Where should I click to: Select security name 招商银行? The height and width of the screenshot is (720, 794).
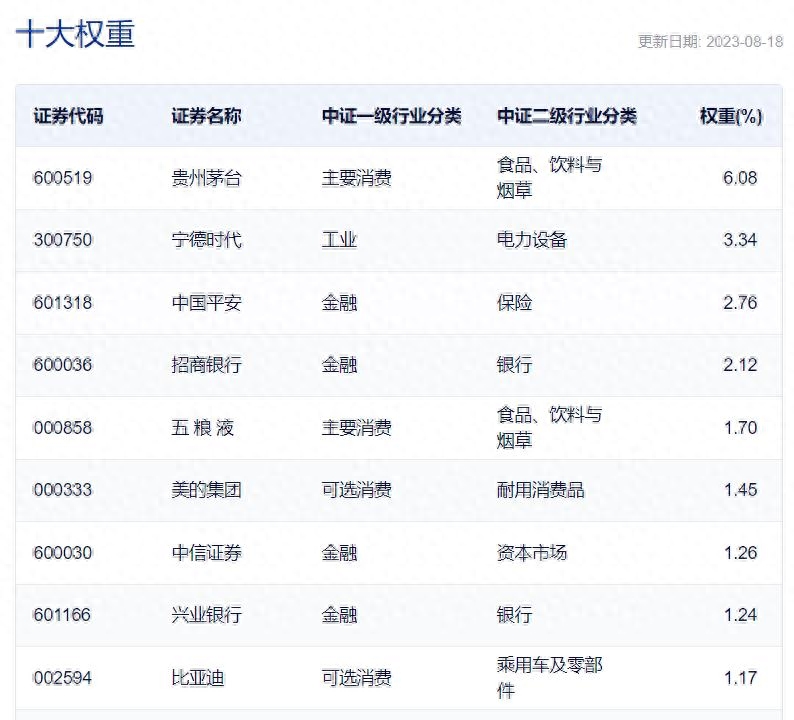point(206,365)
